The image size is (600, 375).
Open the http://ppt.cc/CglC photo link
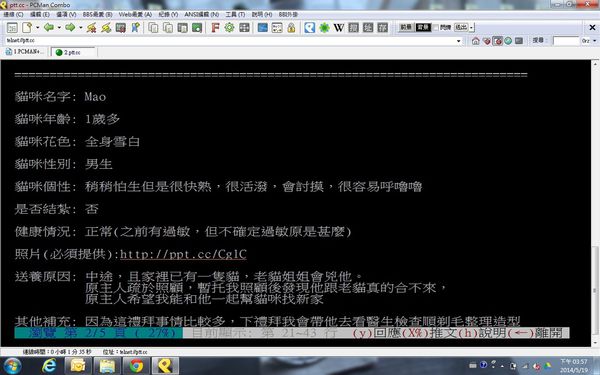pyautogui.click(x=183, y=254)
